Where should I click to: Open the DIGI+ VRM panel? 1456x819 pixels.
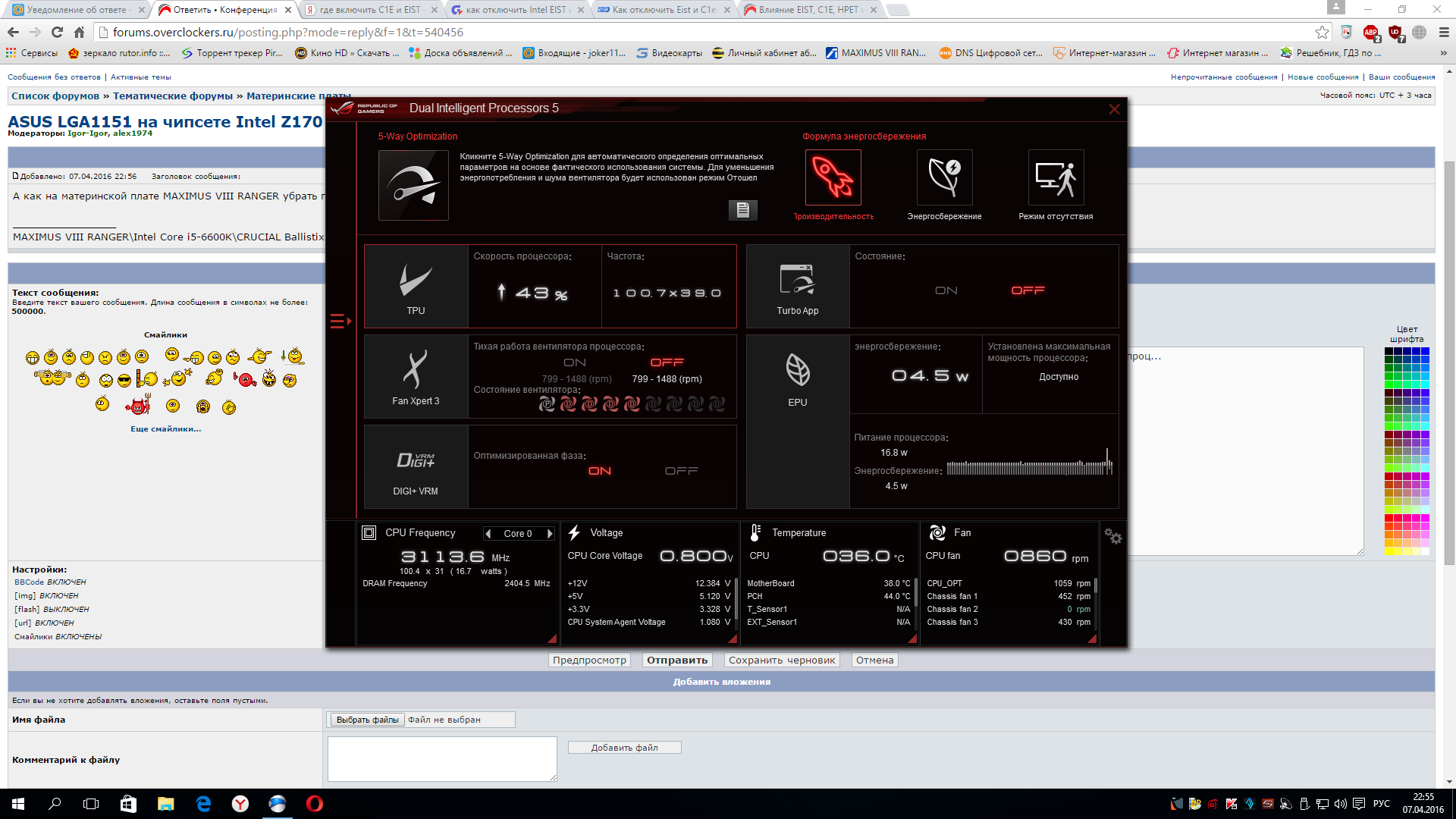click(416, 467)
